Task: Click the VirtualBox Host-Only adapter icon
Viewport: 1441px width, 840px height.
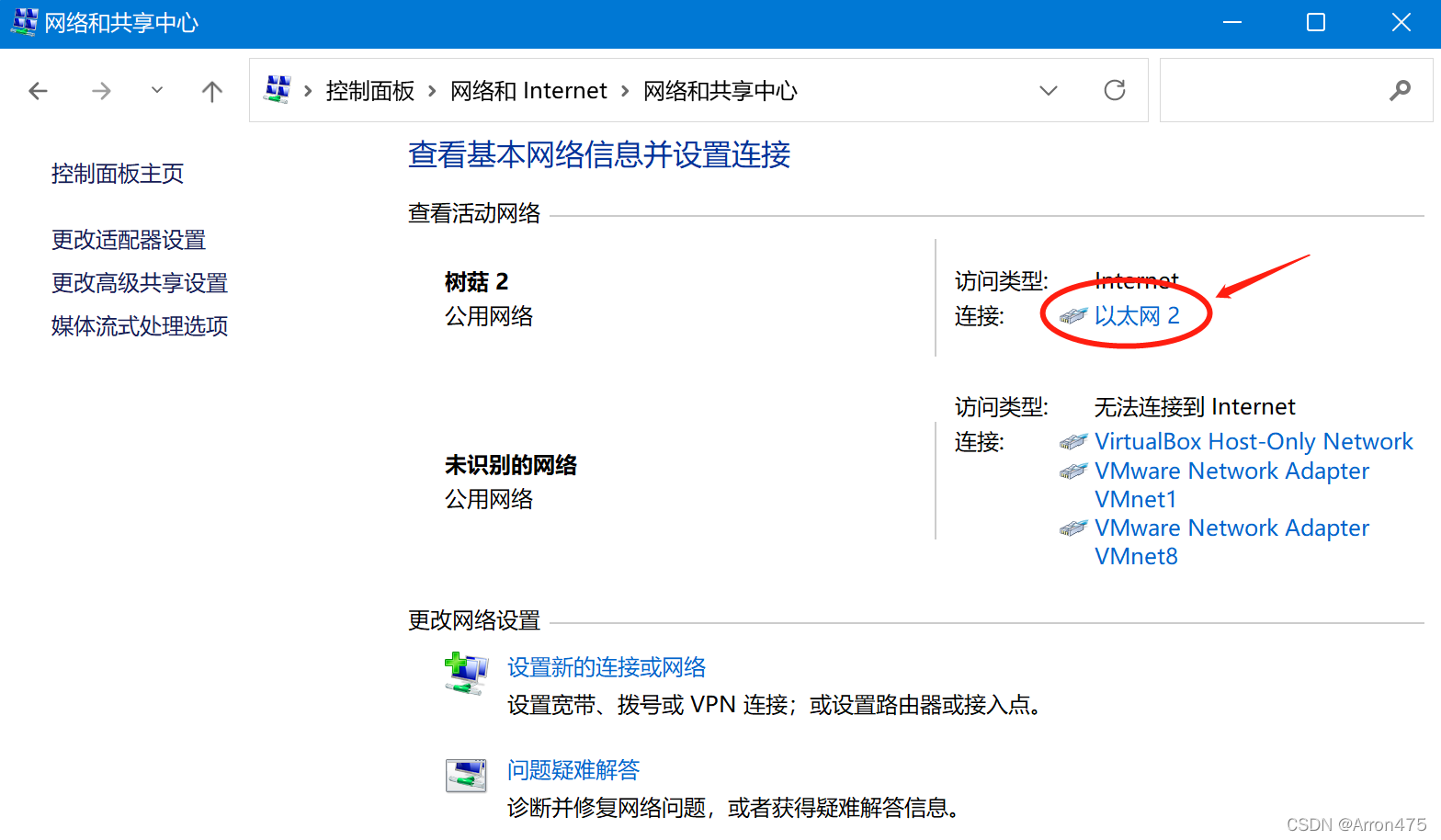Action: click(1072, 443)
